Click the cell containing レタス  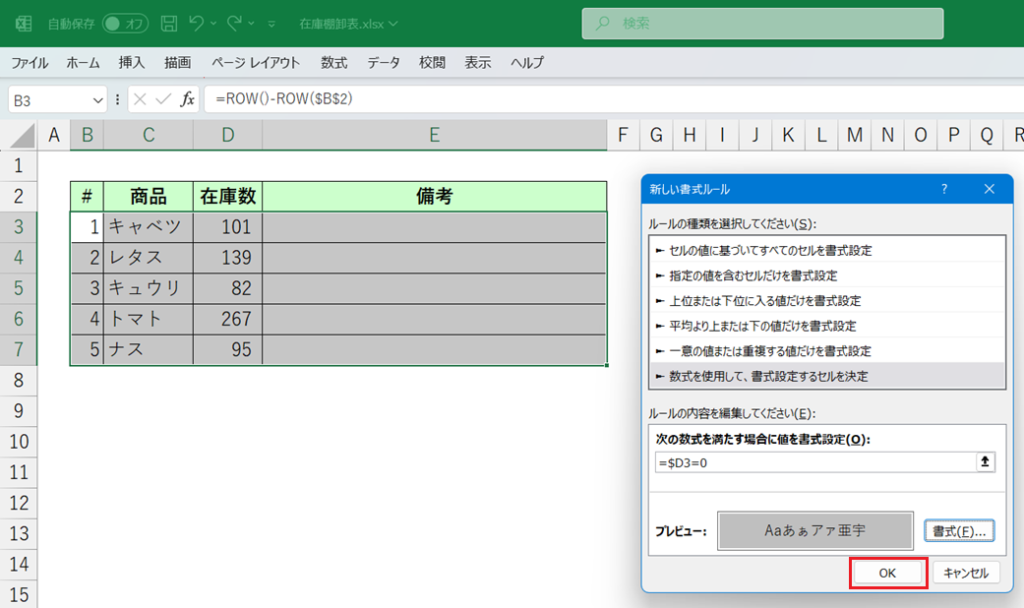coord(148,257)
